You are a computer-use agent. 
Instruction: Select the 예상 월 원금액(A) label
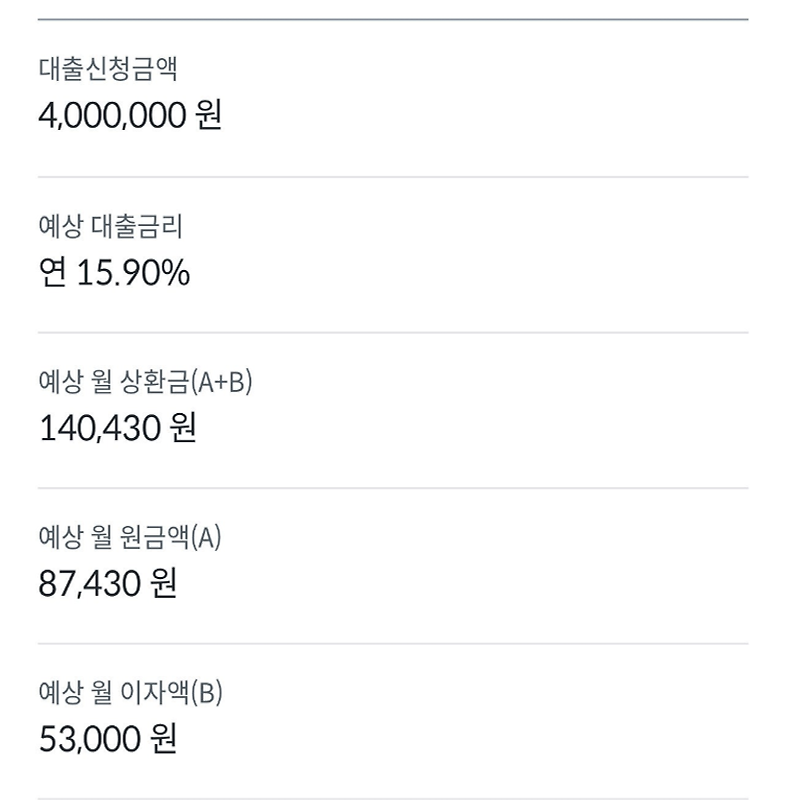pyautogui.click(x=130, y=537)
